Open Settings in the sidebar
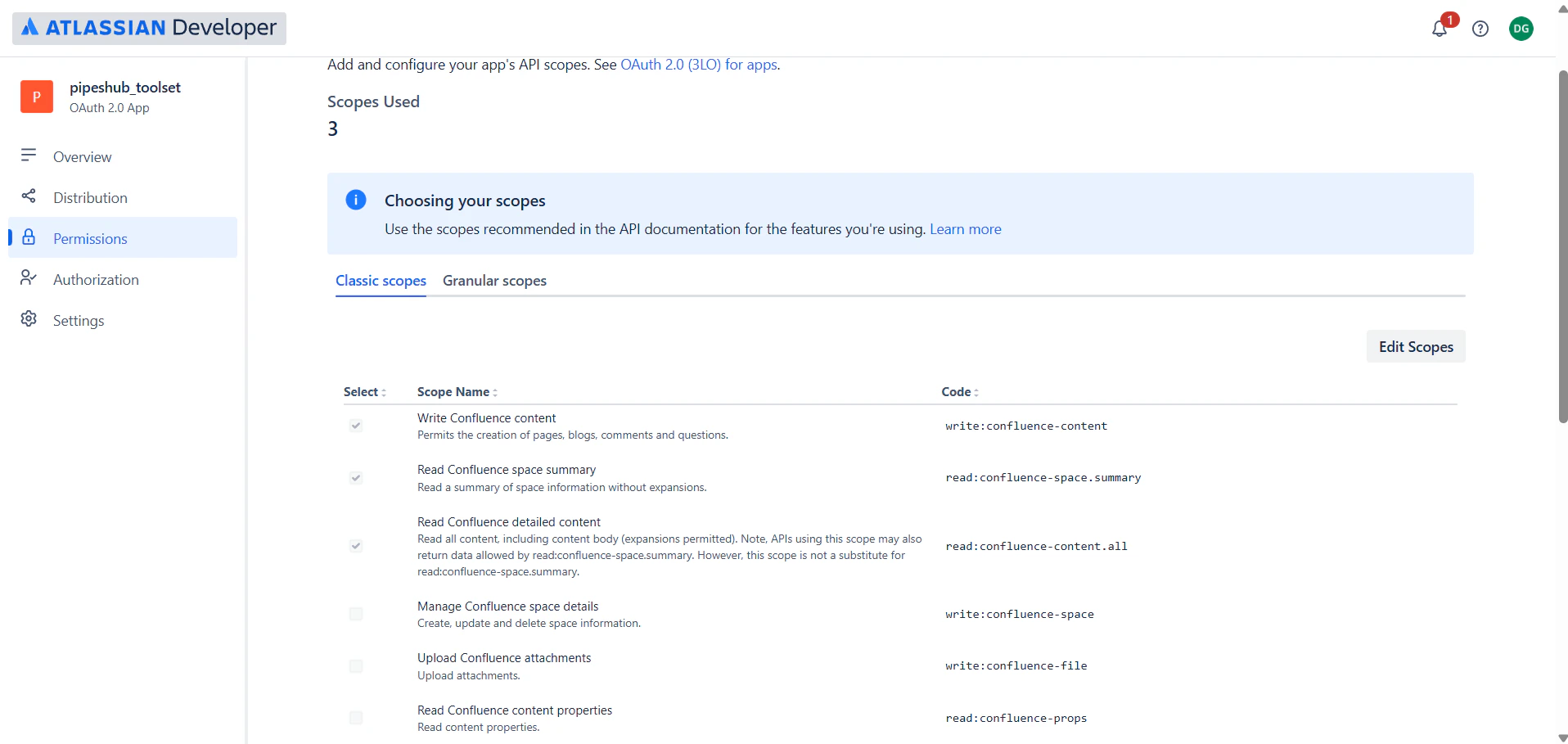The height and width of the screenshot is (744, 1568). click(x=123, y=320)
